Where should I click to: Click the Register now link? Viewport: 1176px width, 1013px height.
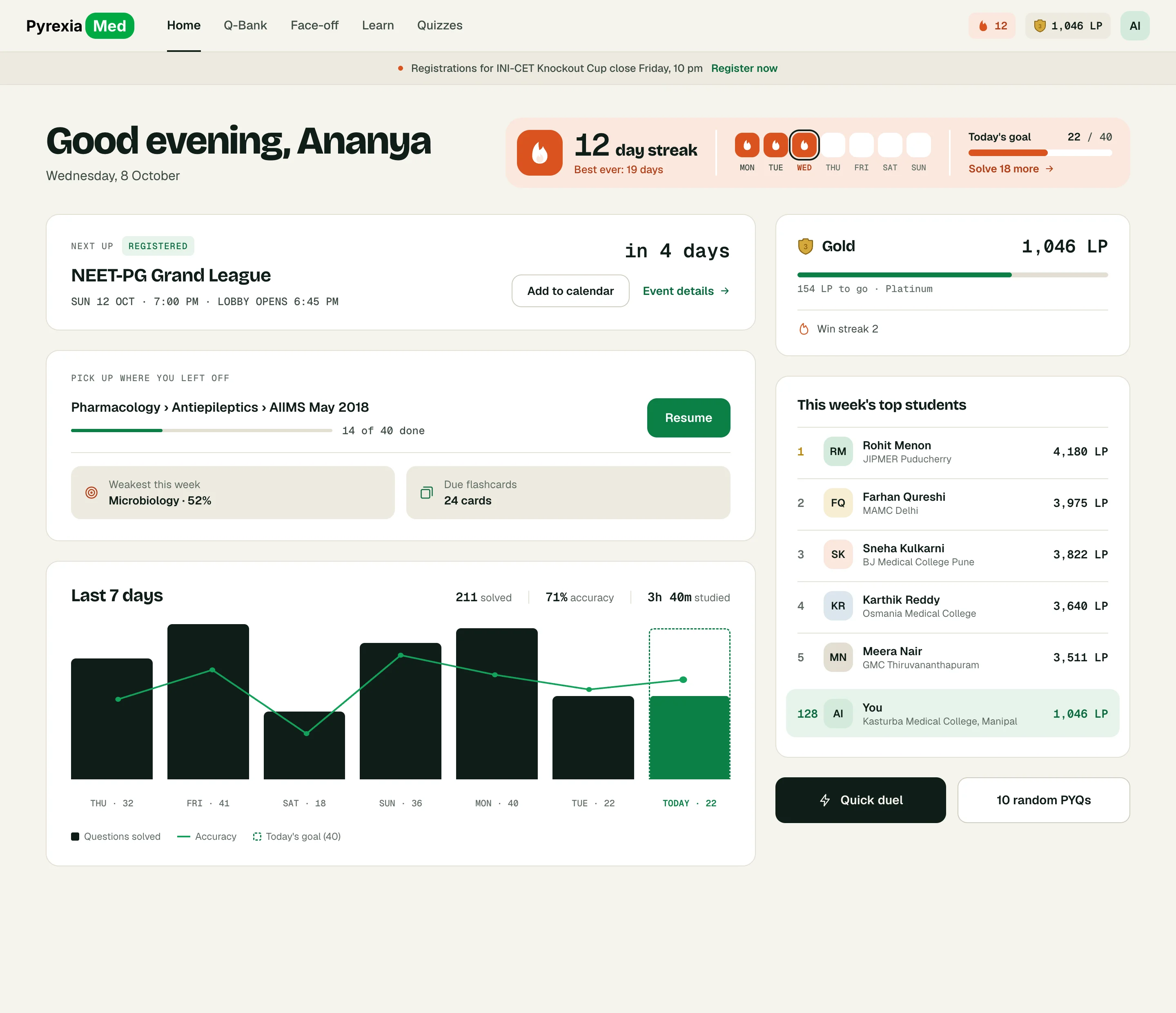pos(744,68)
